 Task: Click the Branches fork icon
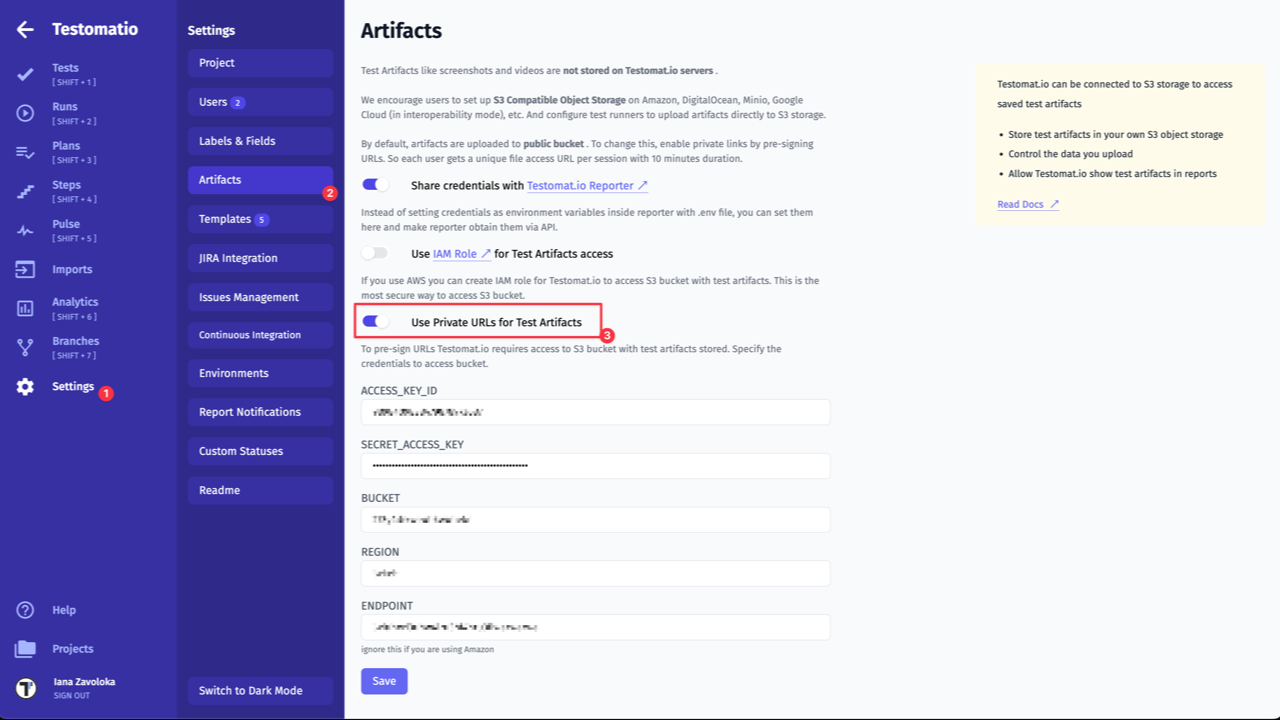25,347
